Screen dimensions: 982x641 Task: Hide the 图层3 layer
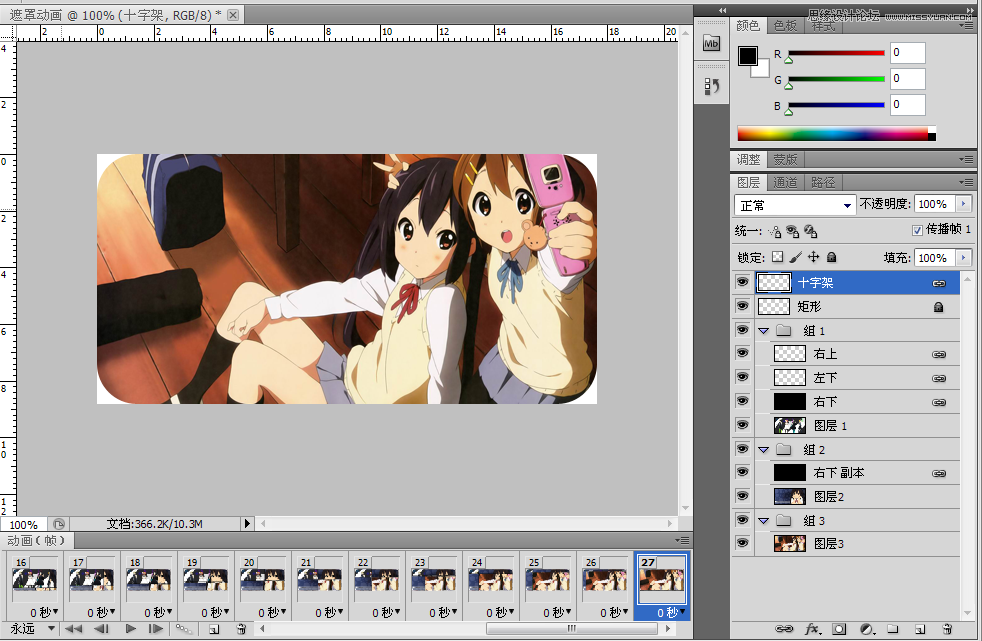coord(743,543)
